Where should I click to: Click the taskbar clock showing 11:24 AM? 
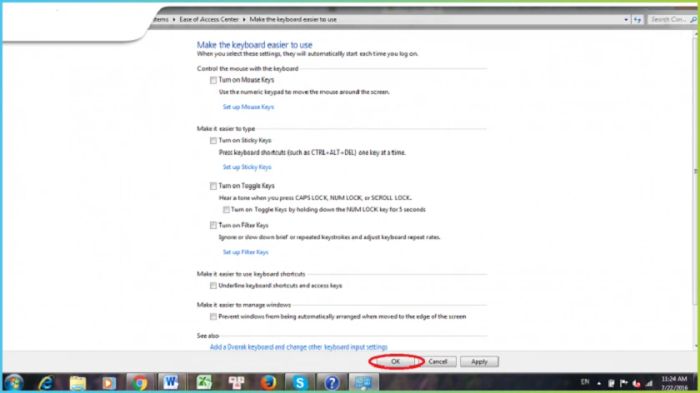674,379
